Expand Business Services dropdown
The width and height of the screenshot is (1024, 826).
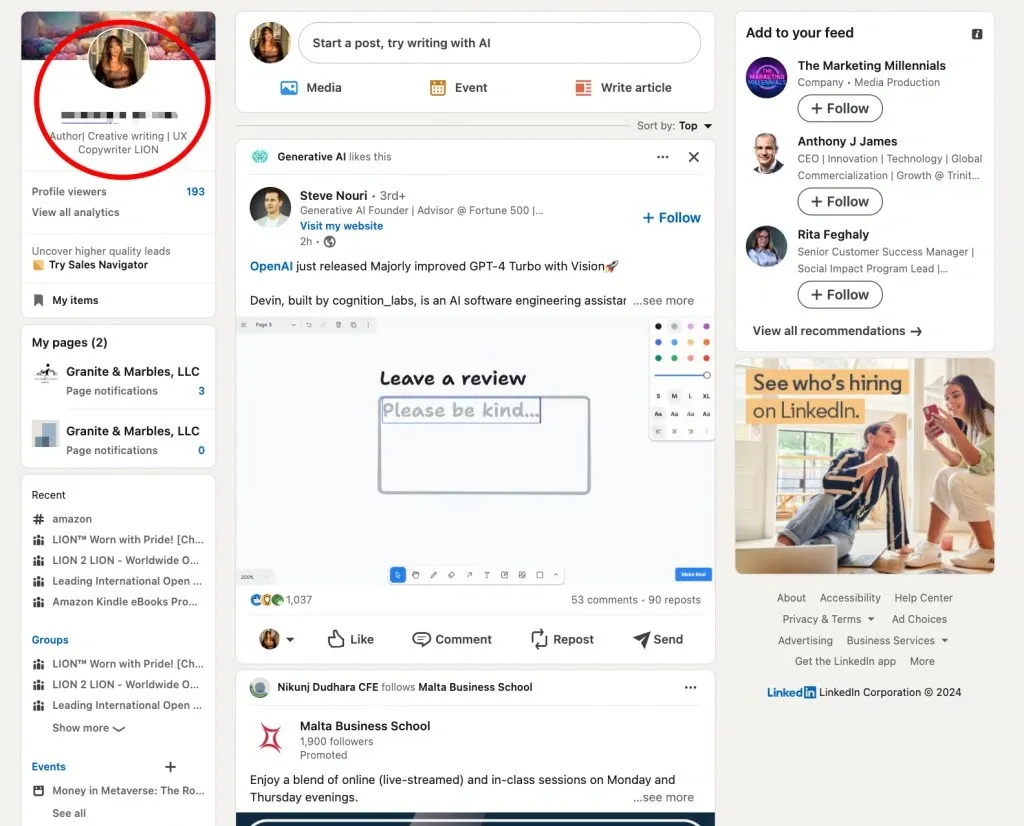(x=897, y=641)
